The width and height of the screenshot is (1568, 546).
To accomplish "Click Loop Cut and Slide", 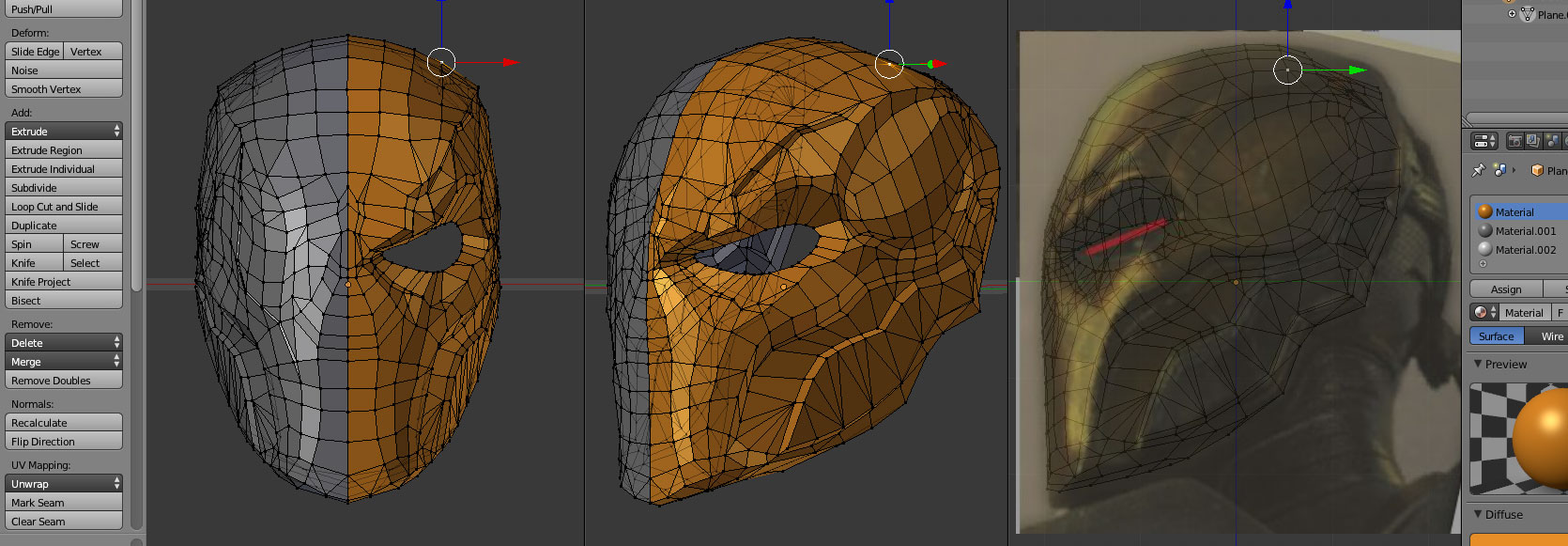I will (x=64, y=206).
